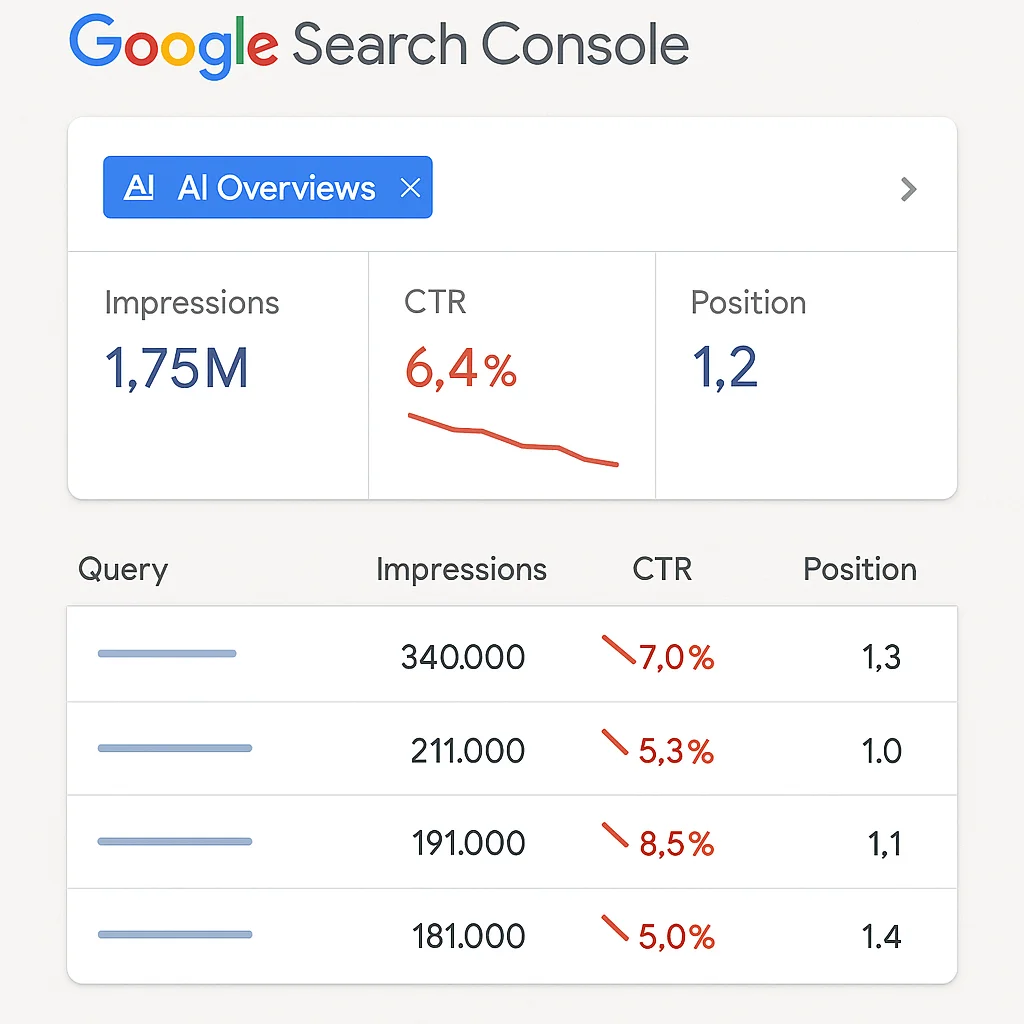Click the 7,0% CTR cell
Viewport: 1024px width, 1024px height.
(677, 658)
